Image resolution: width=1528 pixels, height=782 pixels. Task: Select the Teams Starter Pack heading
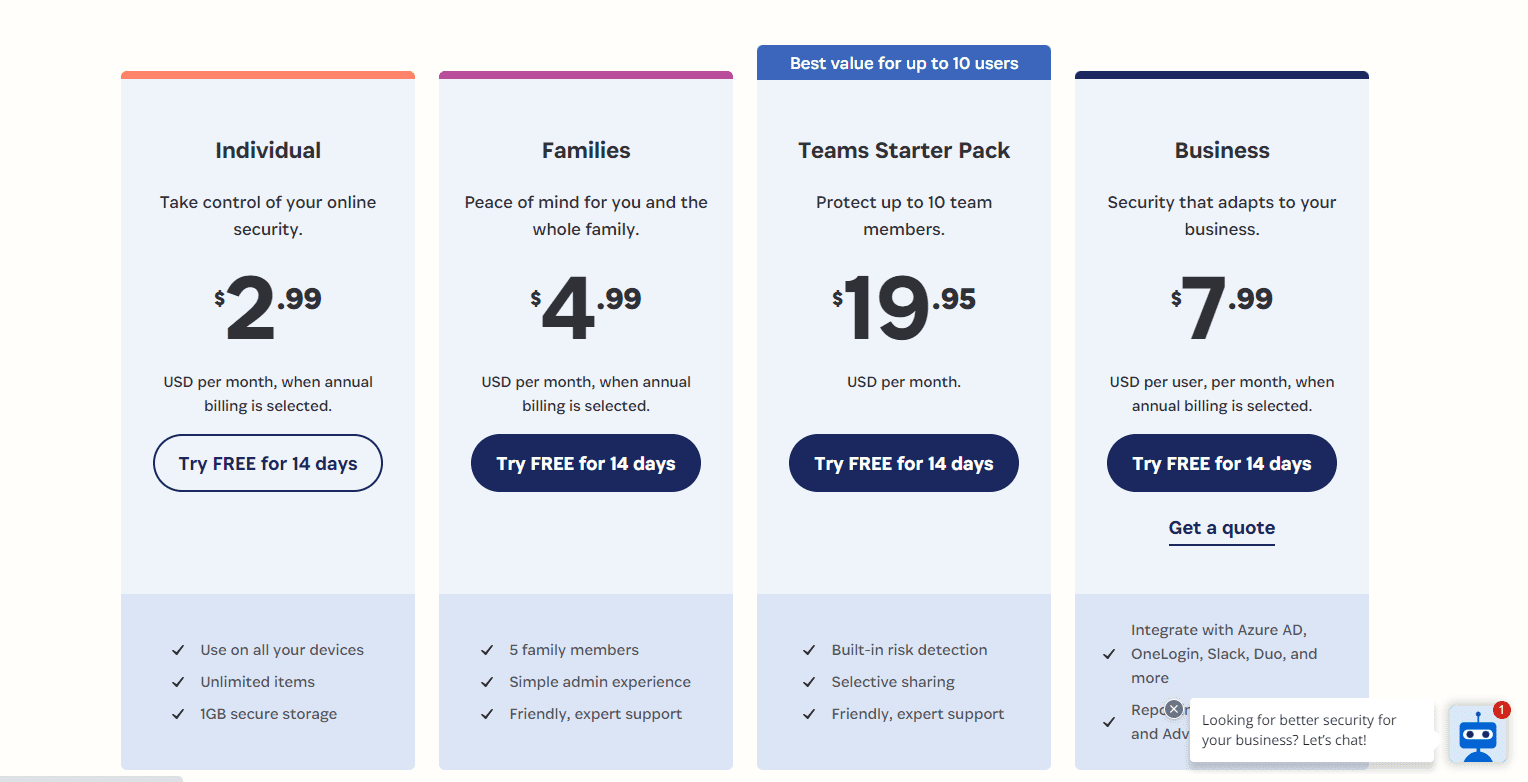point(904,151)
